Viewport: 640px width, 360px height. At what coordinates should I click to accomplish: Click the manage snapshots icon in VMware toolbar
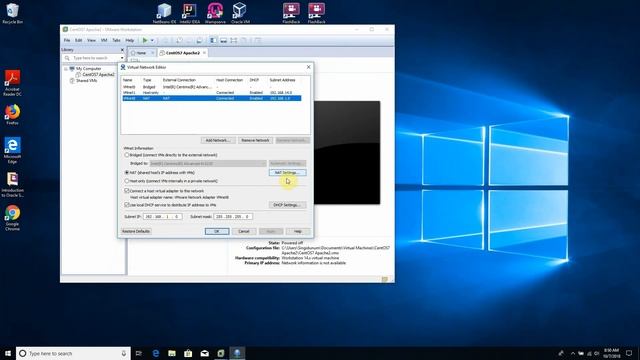click(x=199, y=40)
